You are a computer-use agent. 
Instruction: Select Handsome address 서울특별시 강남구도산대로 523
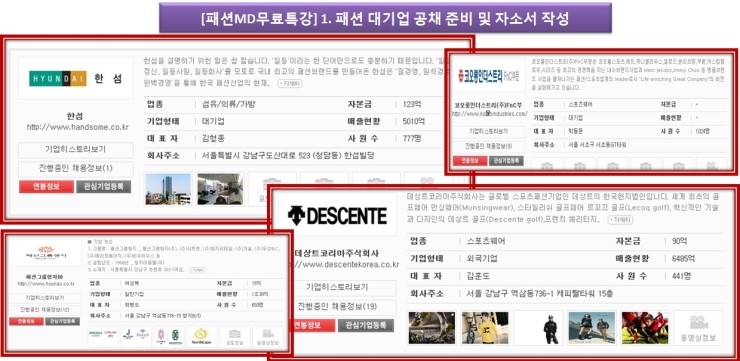pyautogui.click(x=287, y=156)
